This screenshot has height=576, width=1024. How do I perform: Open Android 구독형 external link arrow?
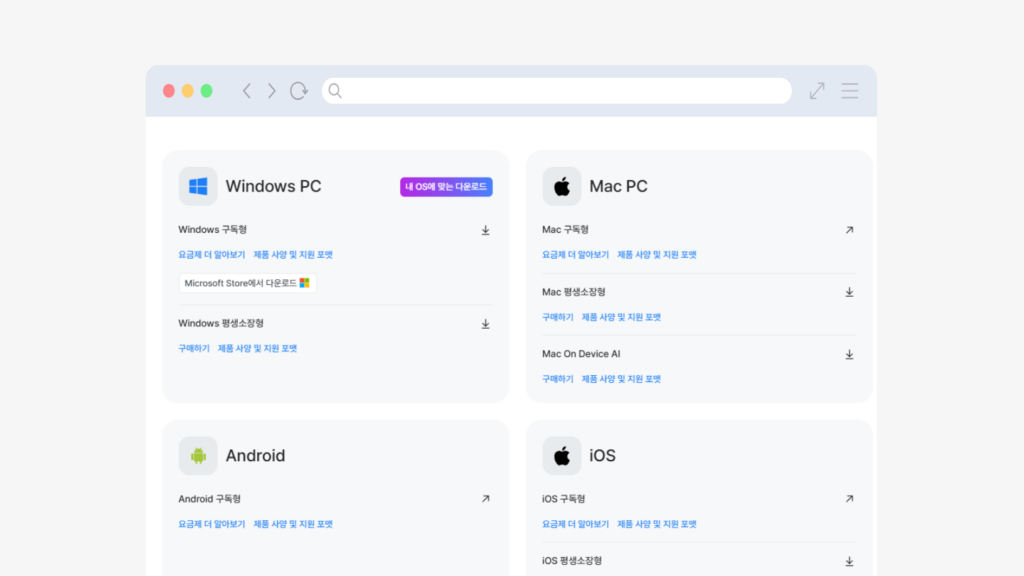[x=485, y=499]
